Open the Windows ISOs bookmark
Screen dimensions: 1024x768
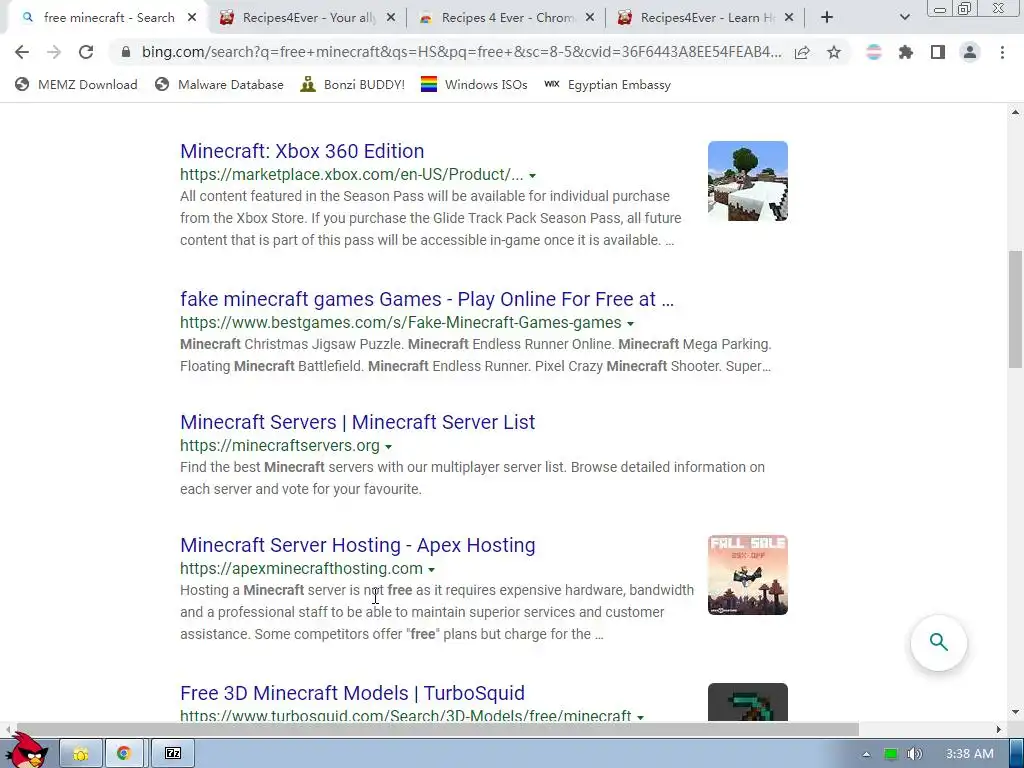point(474,84)
